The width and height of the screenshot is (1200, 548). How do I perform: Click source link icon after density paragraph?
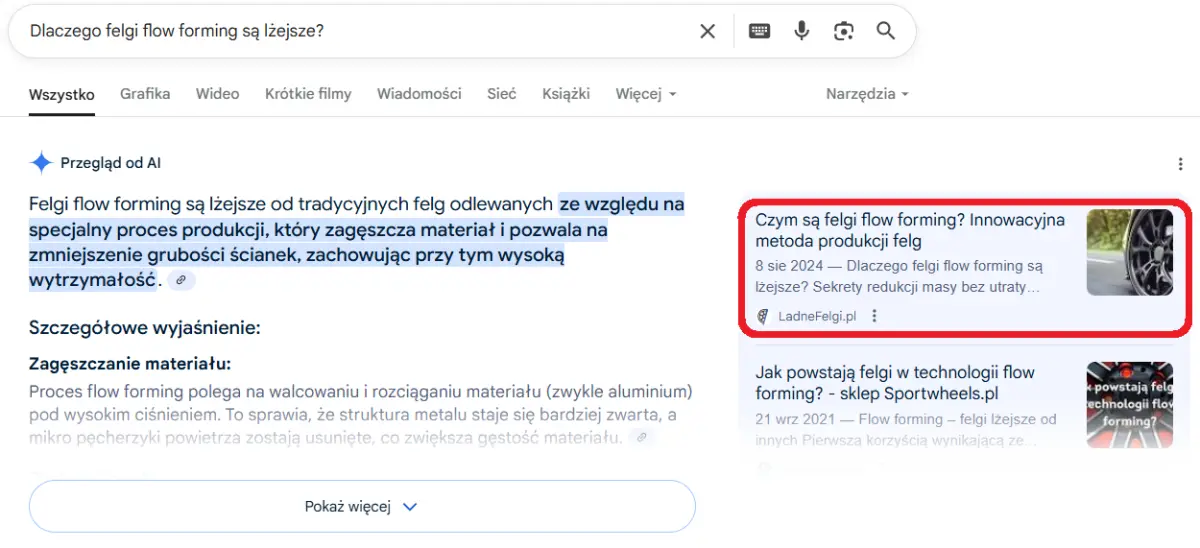[641, 437]
